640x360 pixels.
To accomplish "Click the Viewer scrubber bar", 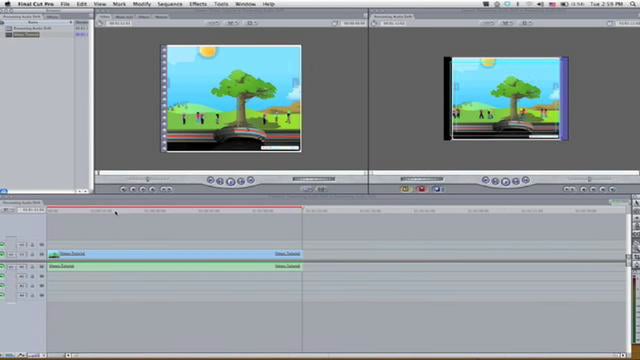I will tap(231, 173).
